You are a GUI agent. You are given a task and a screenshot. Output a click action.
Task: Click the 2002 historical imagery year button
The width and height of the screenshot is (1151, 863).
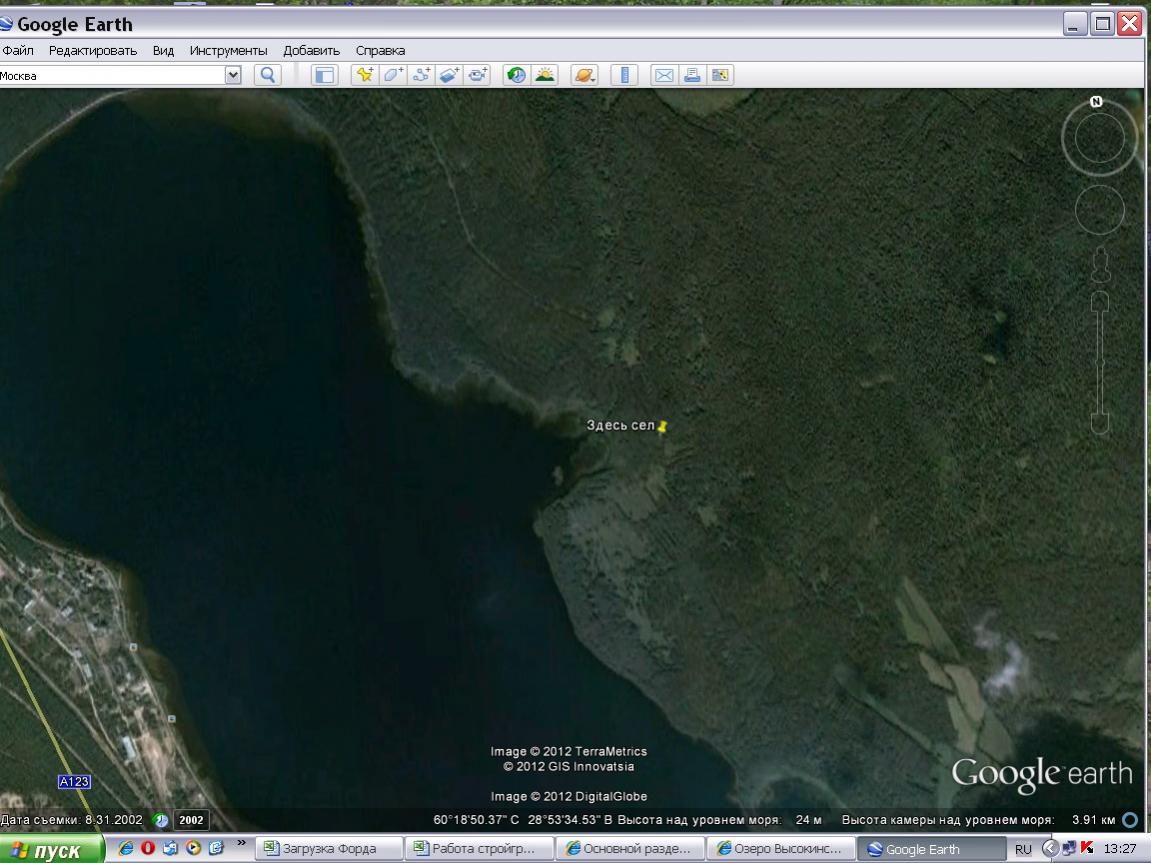pyautogui.click(x=191, y=821)
